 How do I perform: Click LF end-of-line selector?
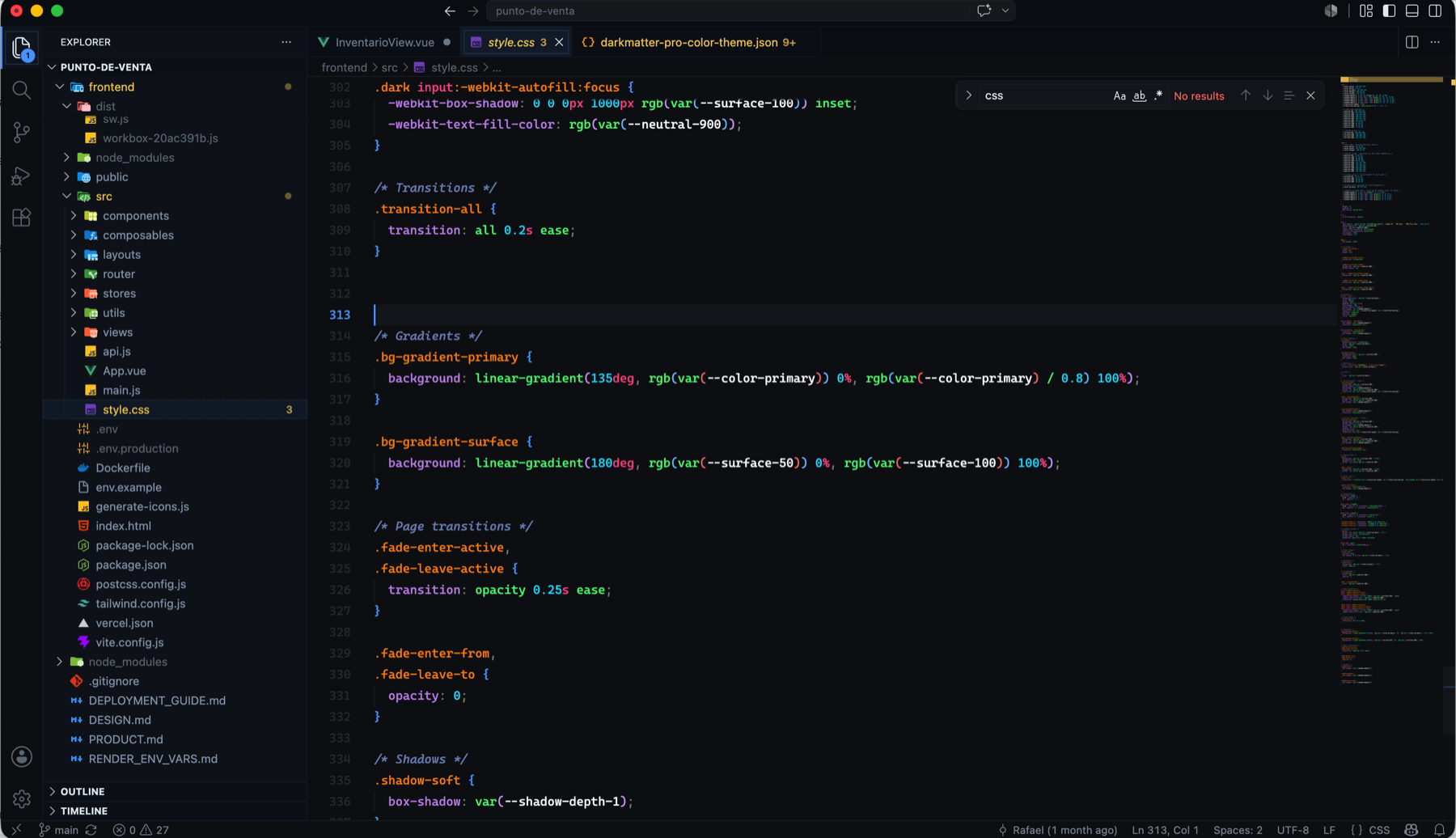click(1329, 830)
